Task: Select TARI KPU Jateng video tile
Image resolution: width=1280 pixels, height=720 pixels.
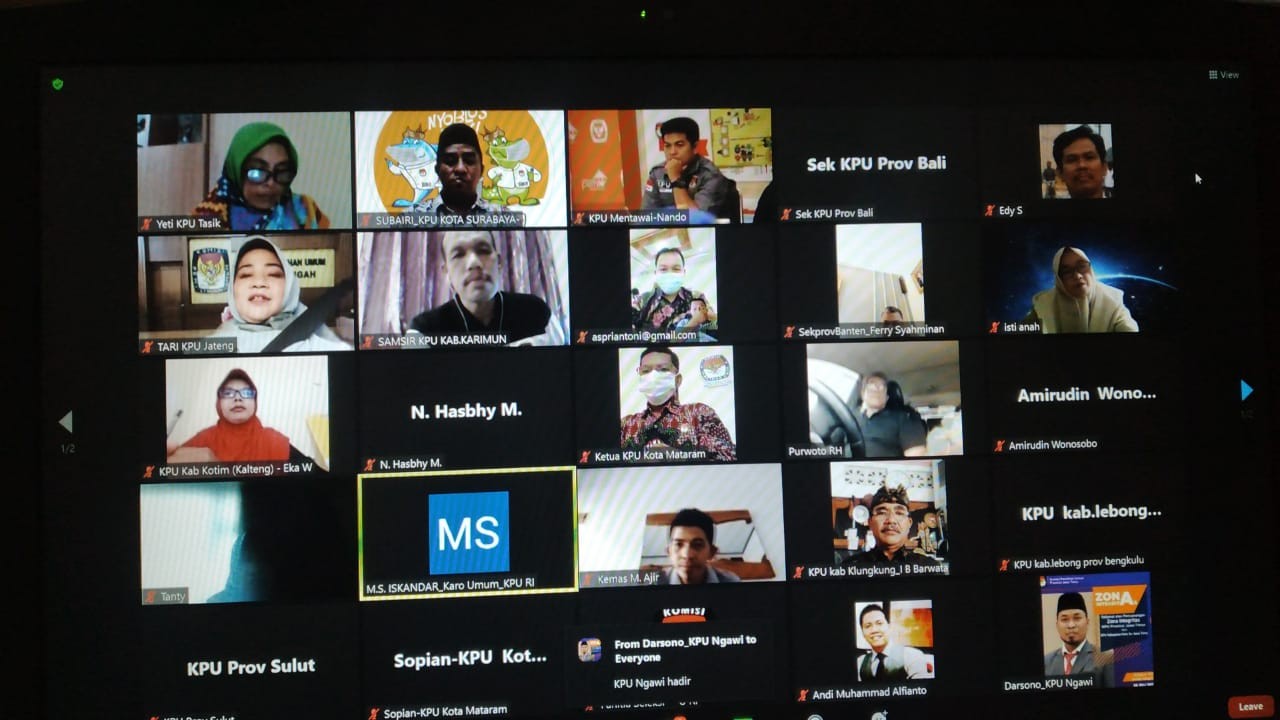Action: click(246, 291)
